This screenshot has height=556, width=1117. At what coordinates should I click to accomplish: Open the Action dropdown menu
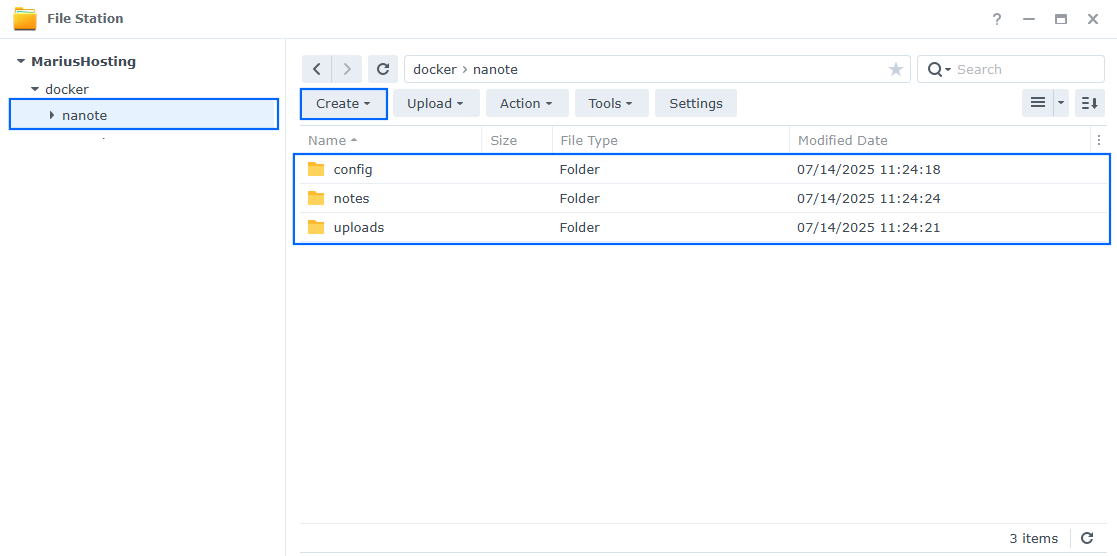(527, 103)
